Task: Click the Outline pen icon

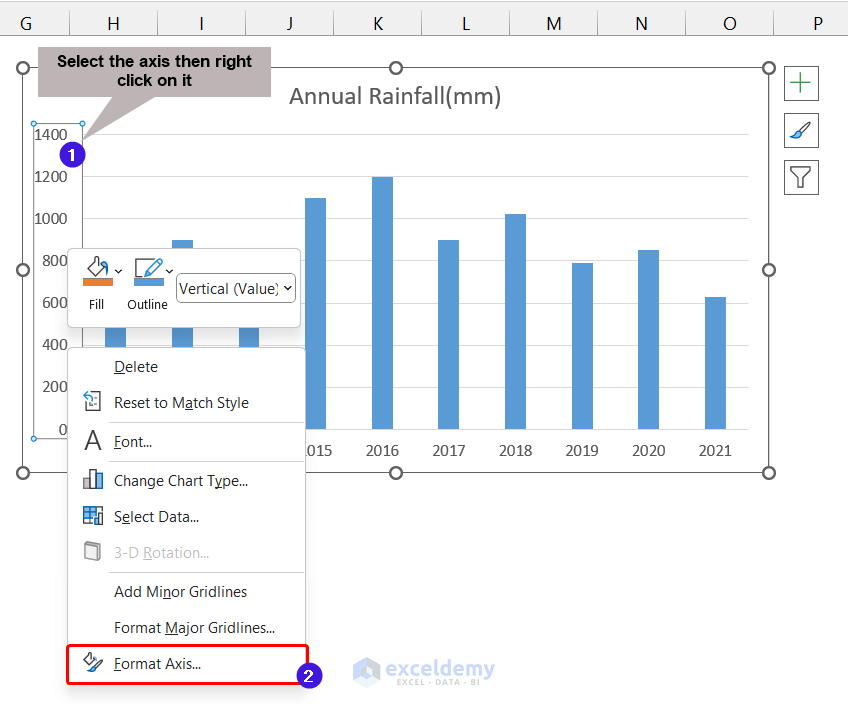Action: click(149, 268)
